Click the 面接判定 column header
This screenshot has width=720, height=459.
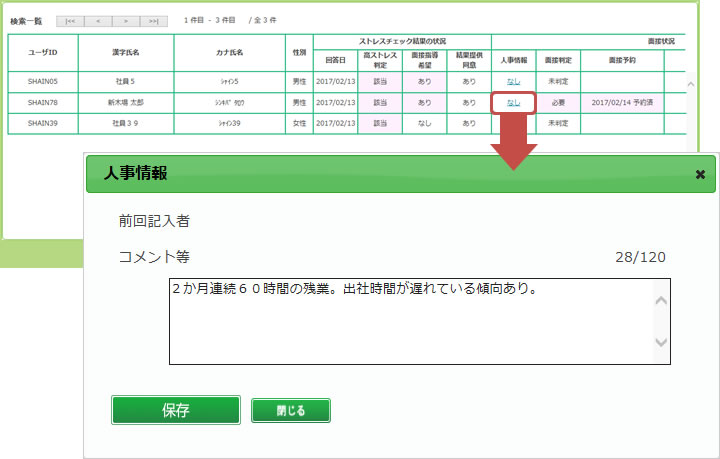(x=558, y=60)
